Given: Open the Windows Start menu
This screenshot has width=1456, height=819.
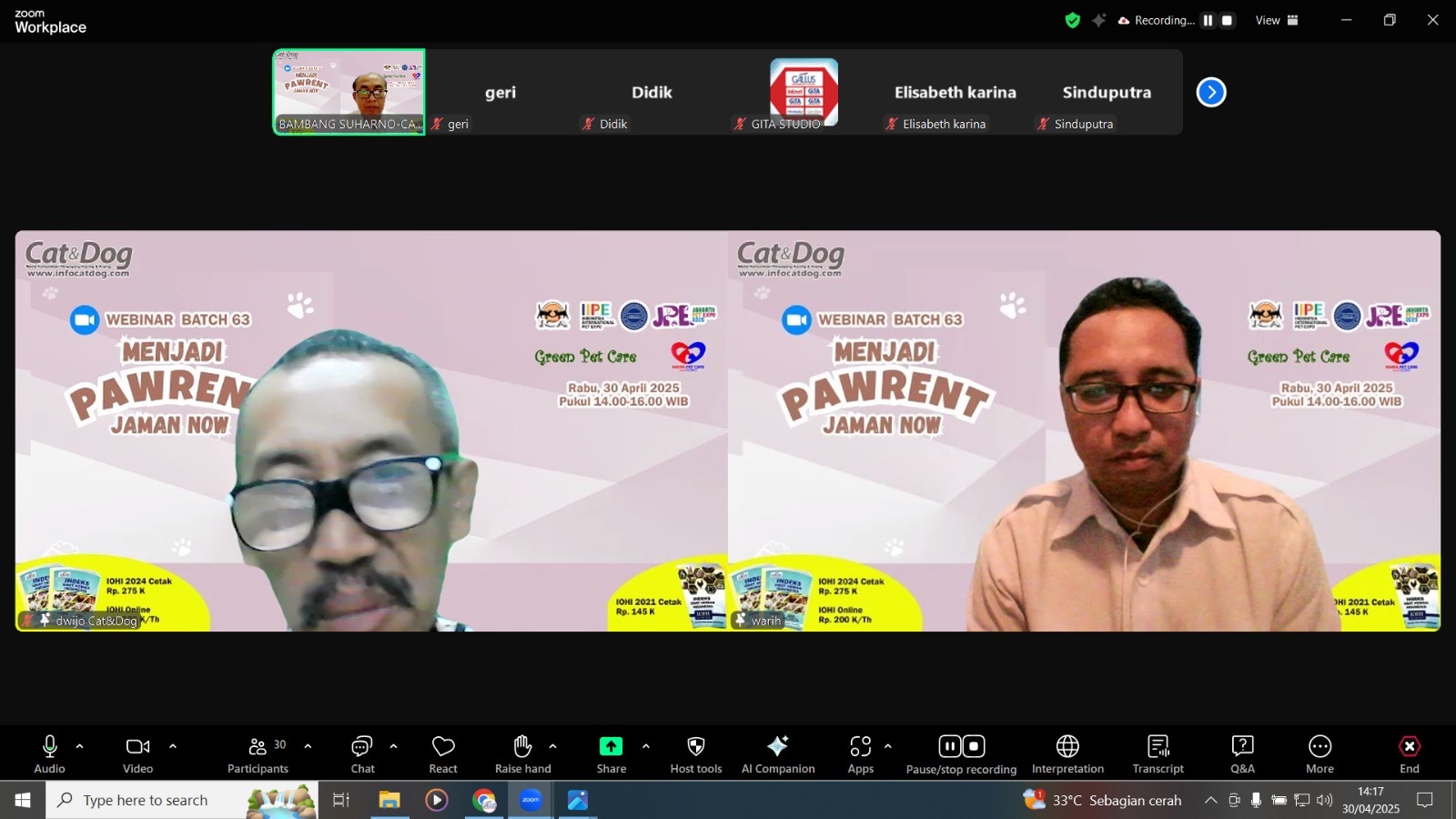Looking at the screenshot, I should tap(23, 800).
